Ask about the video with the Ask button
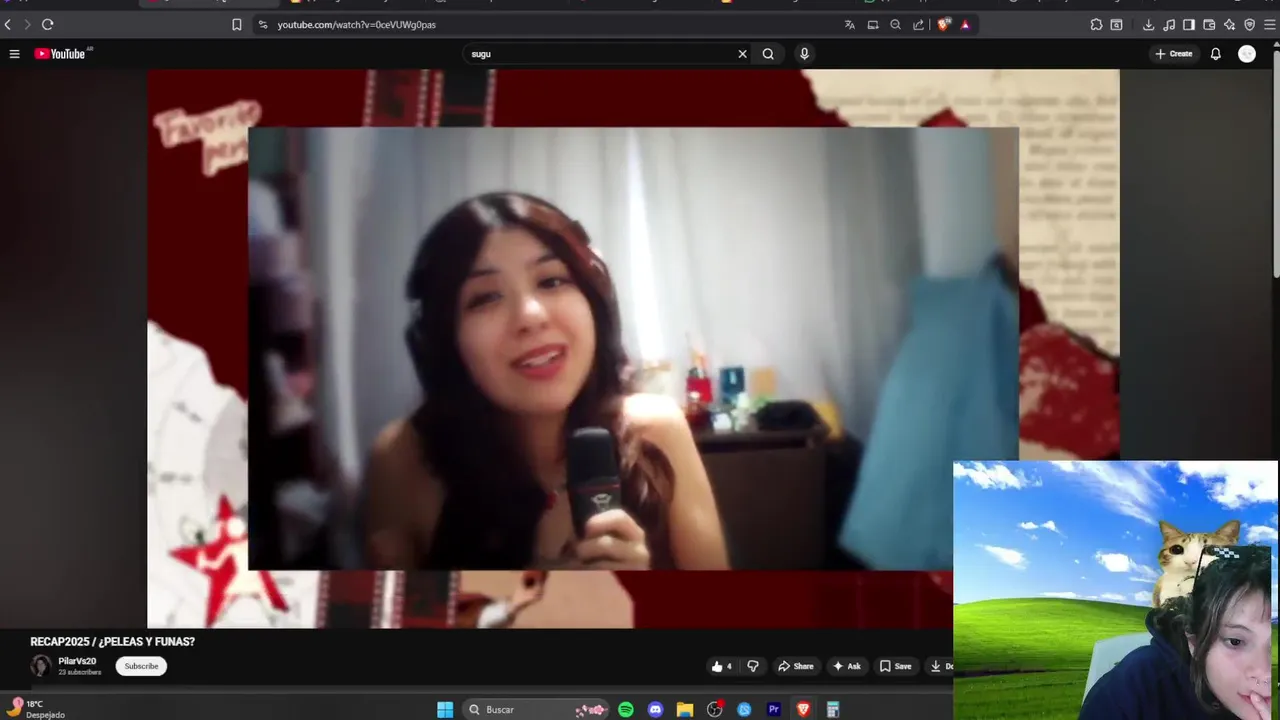This screenshot has height=720, width=1280. click(x=846, y=666)
